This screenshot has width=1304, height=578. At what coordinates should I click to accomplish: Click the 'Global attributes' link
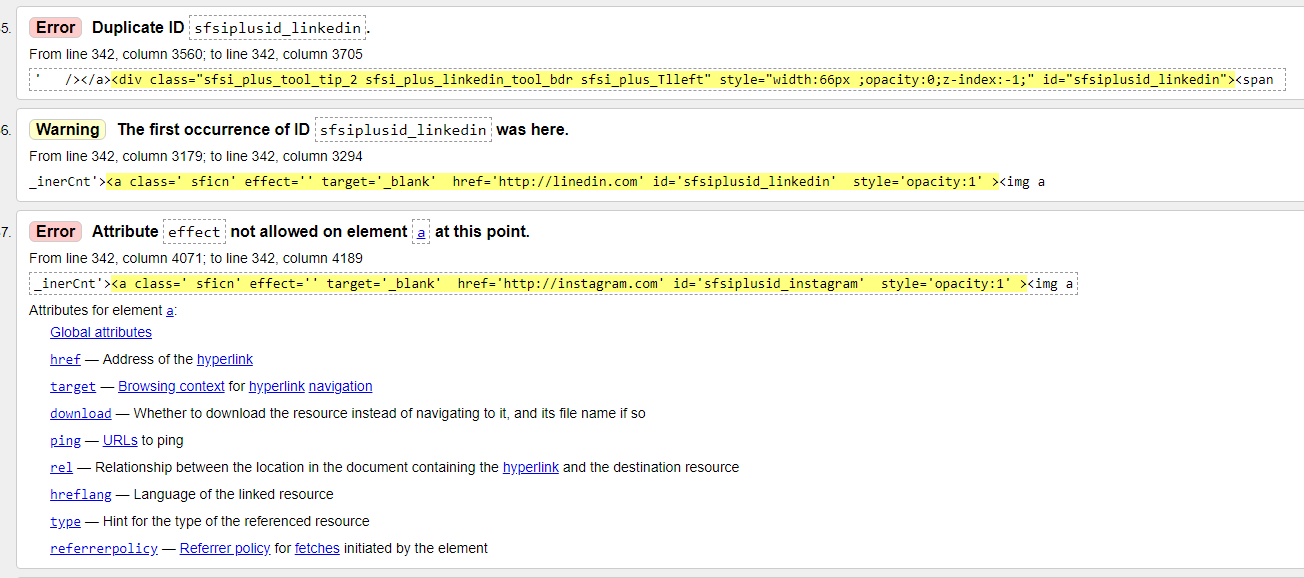101,332
